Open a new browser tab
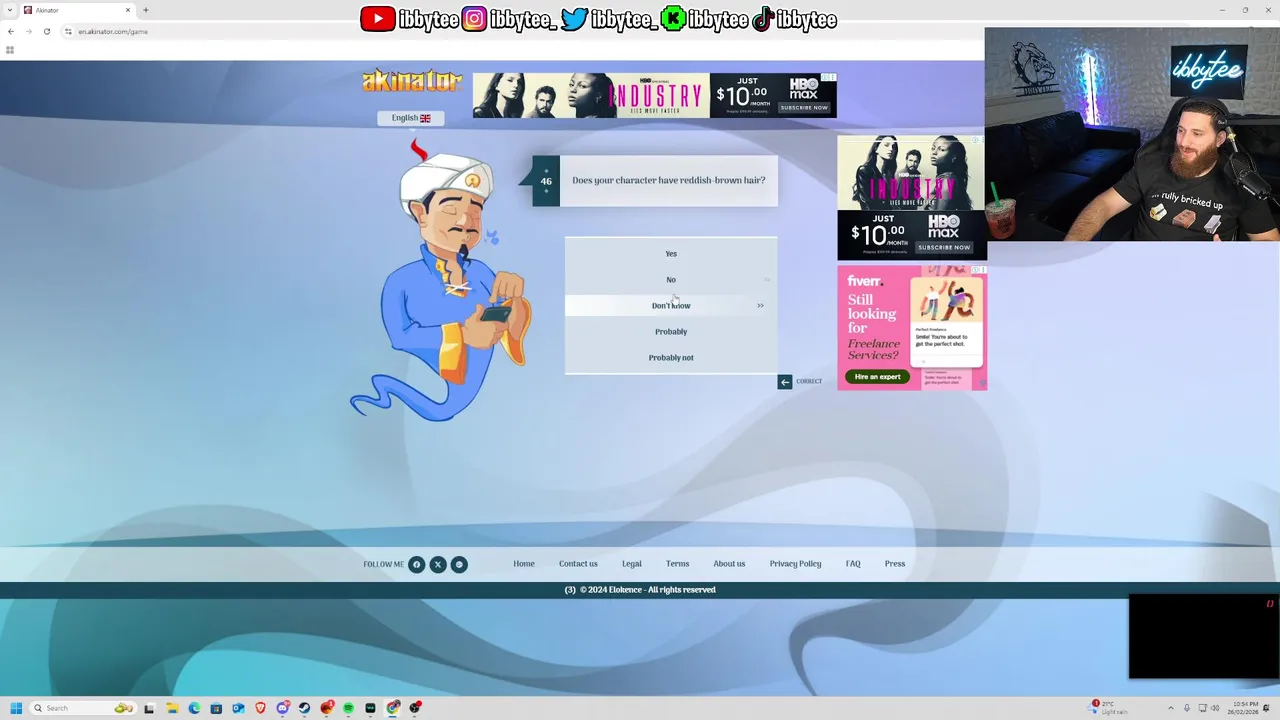The height and width of the screenshot is (720, 1280). (146, 10)
